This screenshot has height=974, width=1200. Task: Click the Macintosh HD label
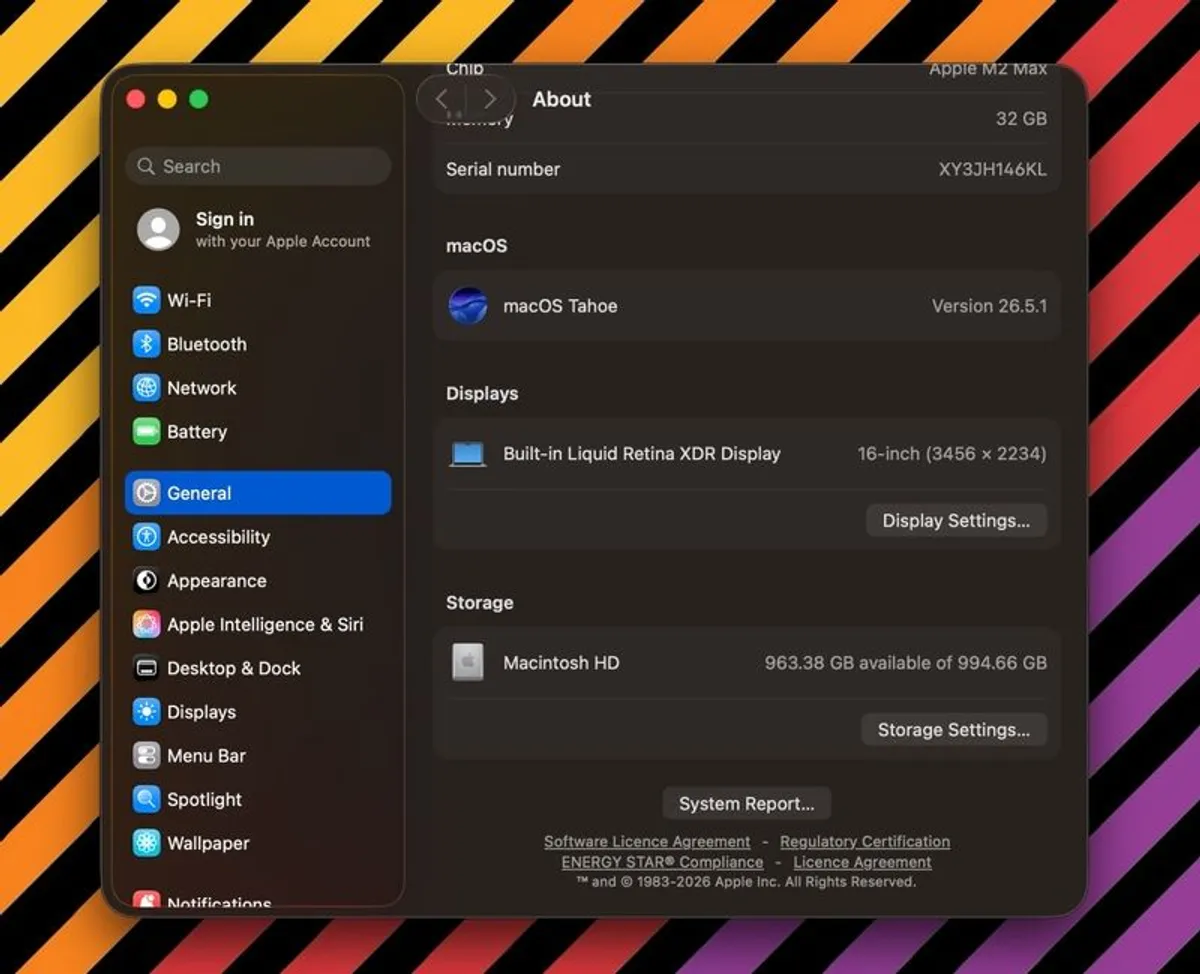561,662
